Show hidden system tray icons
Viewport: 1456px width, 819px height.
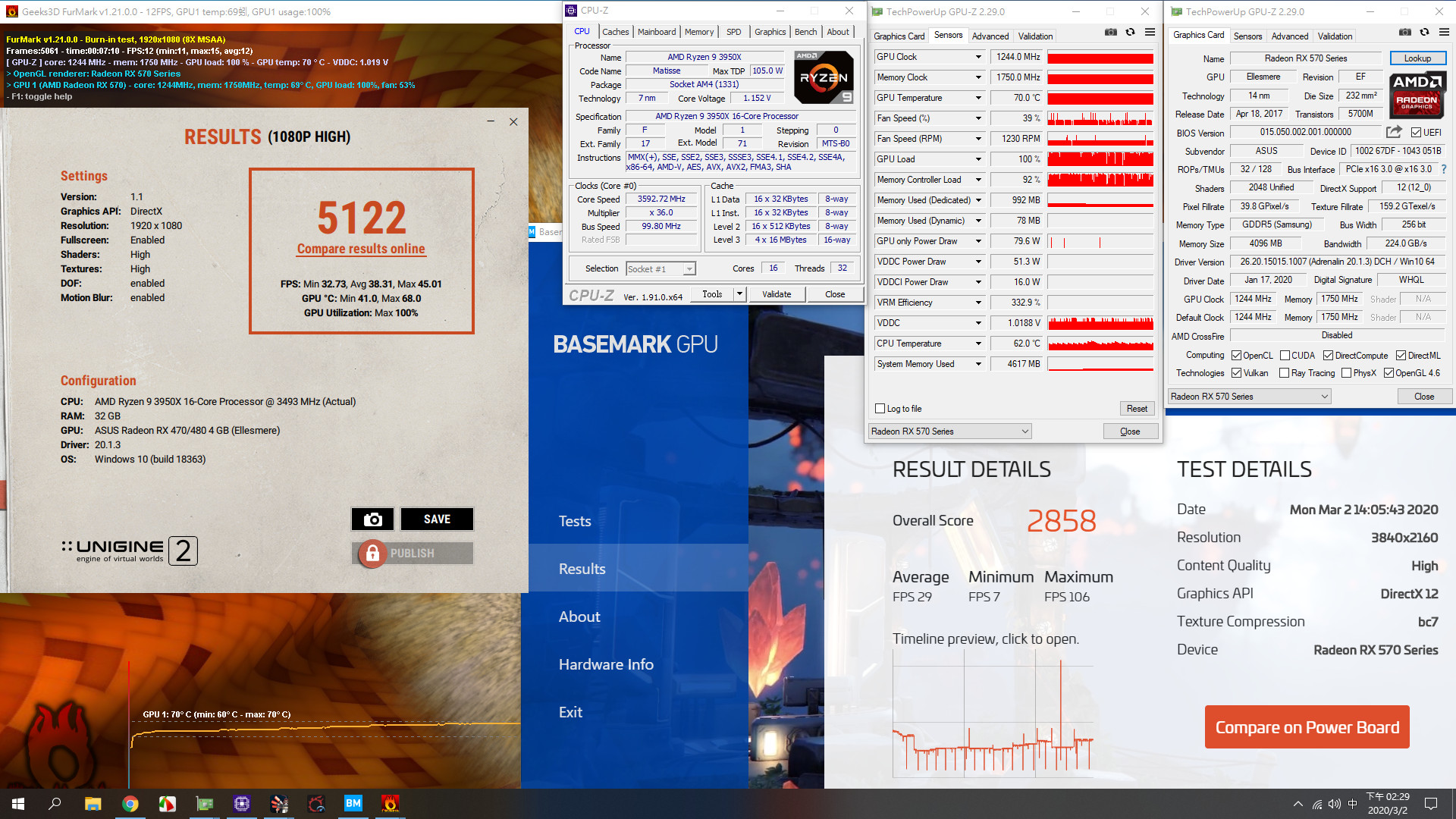tap(1298, 804)
